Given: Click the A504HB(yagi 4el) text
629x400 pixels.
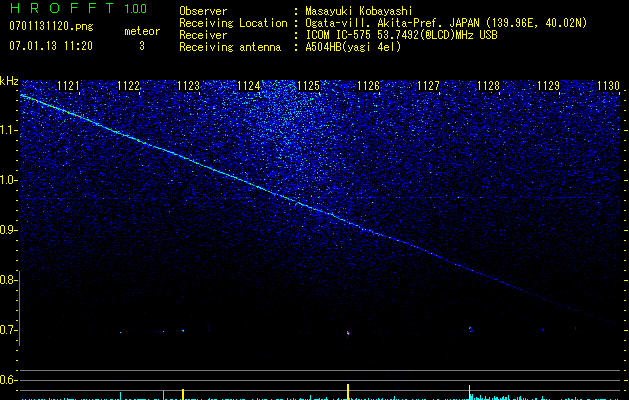Looking at the screenshot, I should [353, 47].
